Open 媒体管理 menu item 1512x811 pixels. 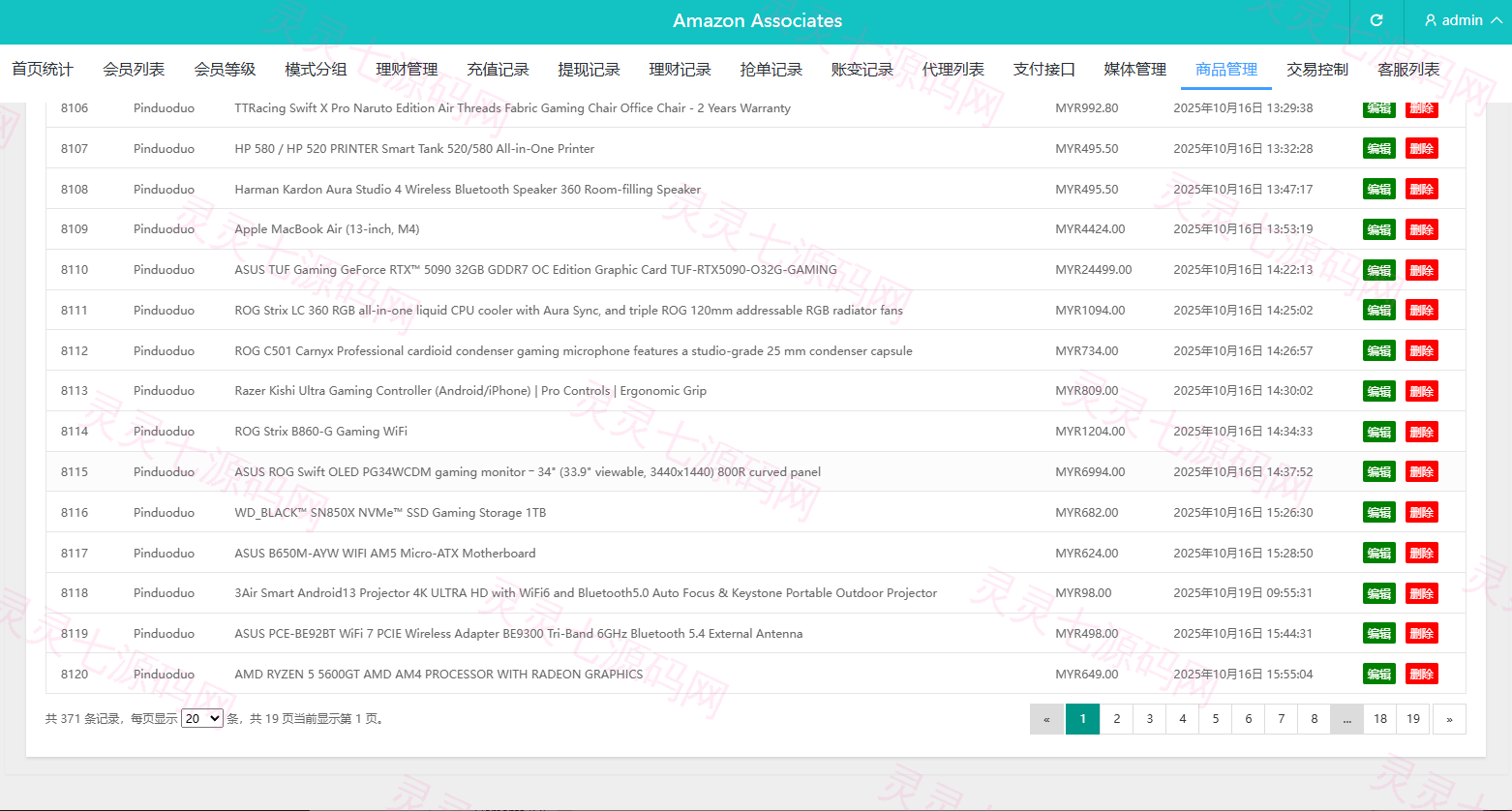(1135, 69)
